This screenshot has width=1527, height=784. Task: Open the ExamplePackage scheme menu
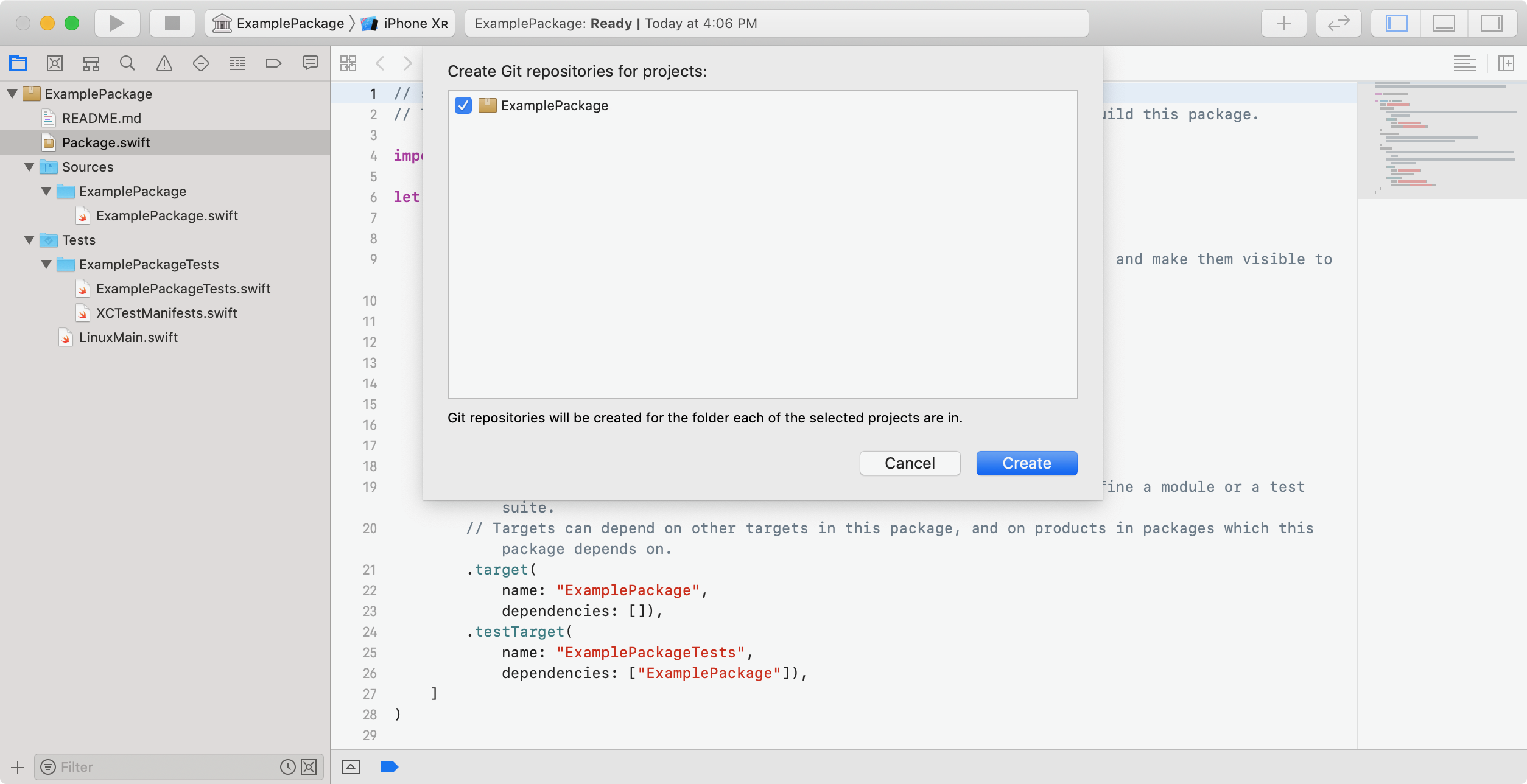point(280,22)
